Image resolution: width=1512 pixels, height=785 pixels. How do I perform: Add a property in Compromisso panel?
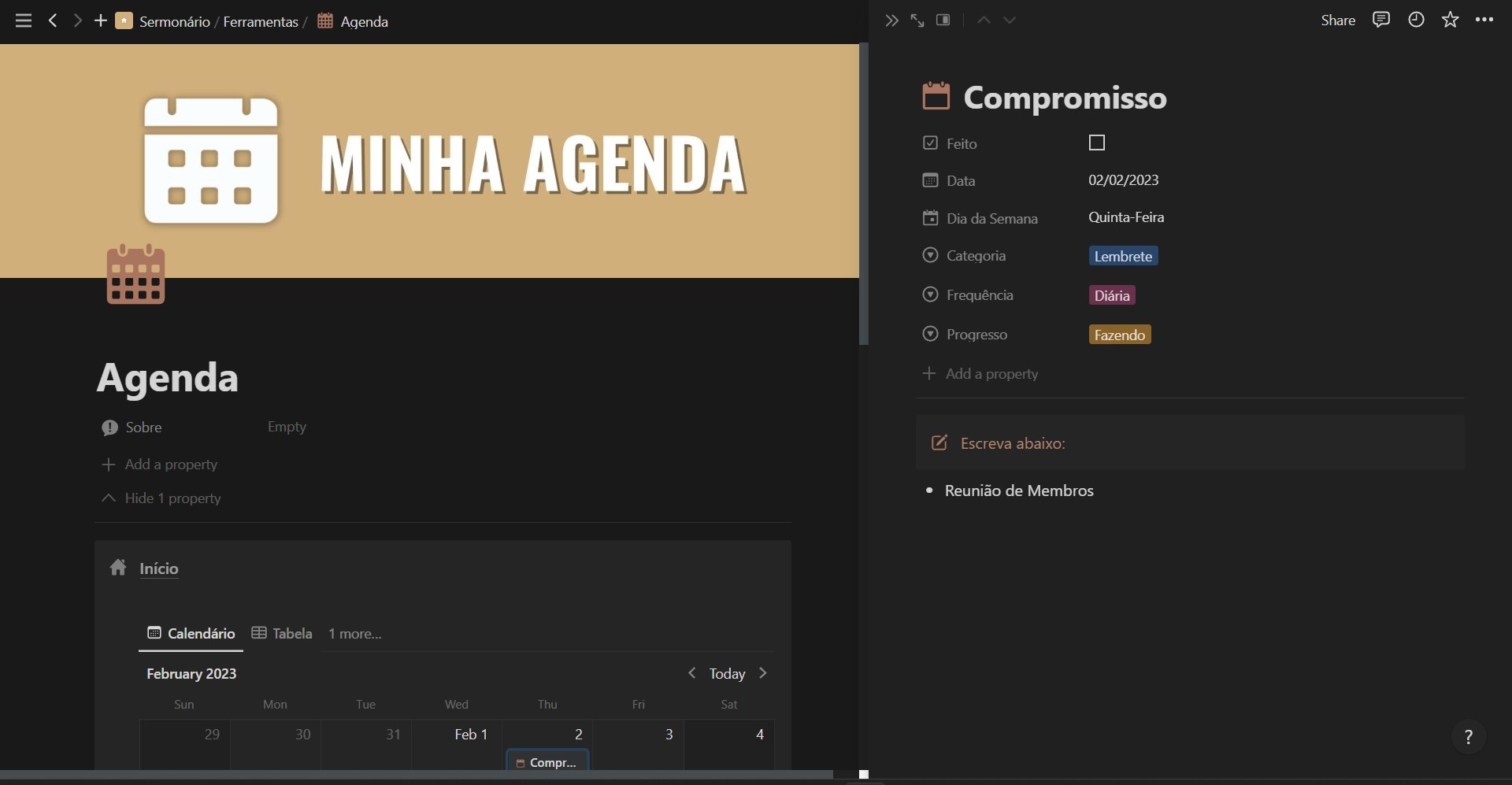(980, 374)
